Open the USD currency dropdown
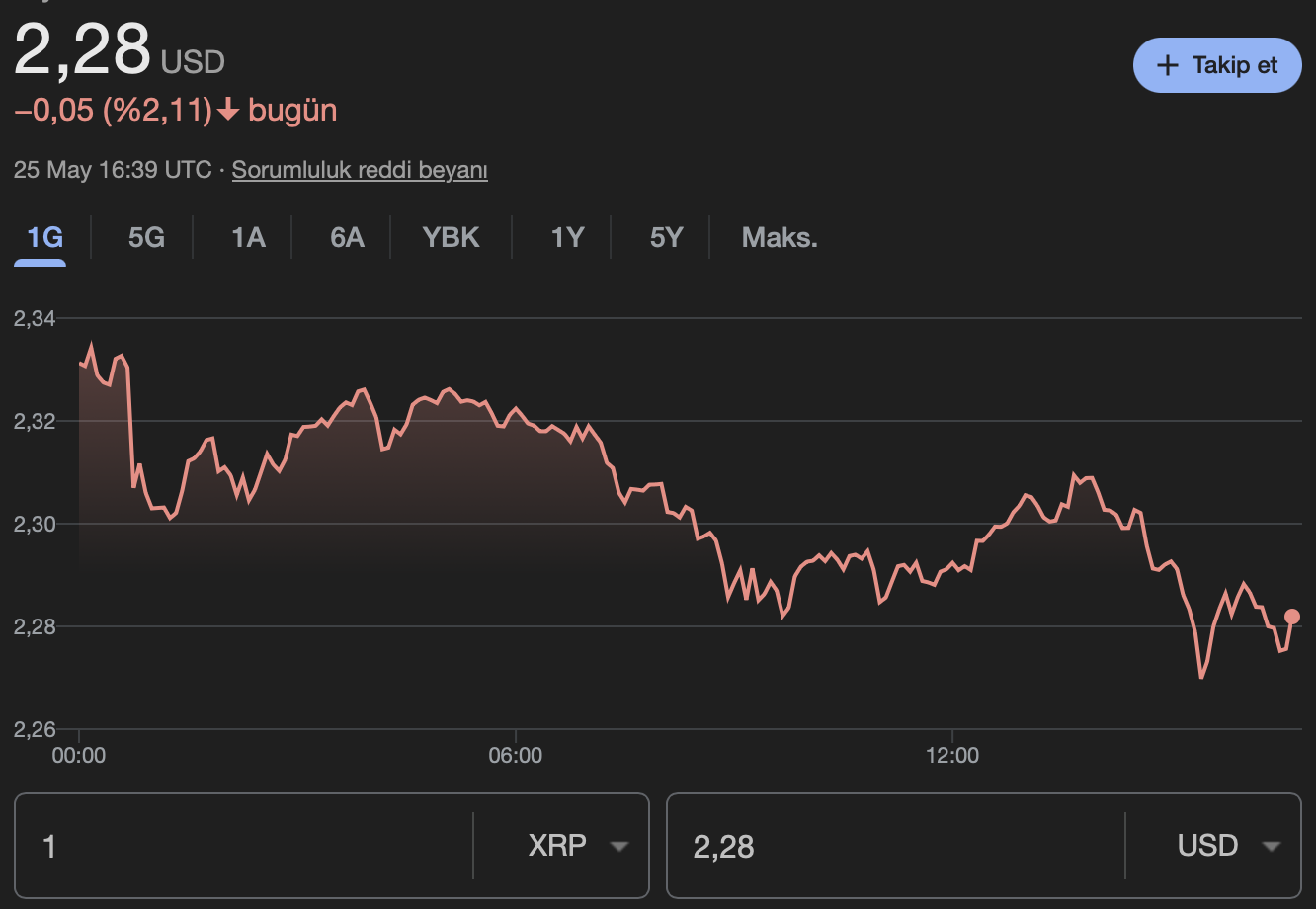This screenshot has height=909, width=1316. pos(1228,846)
